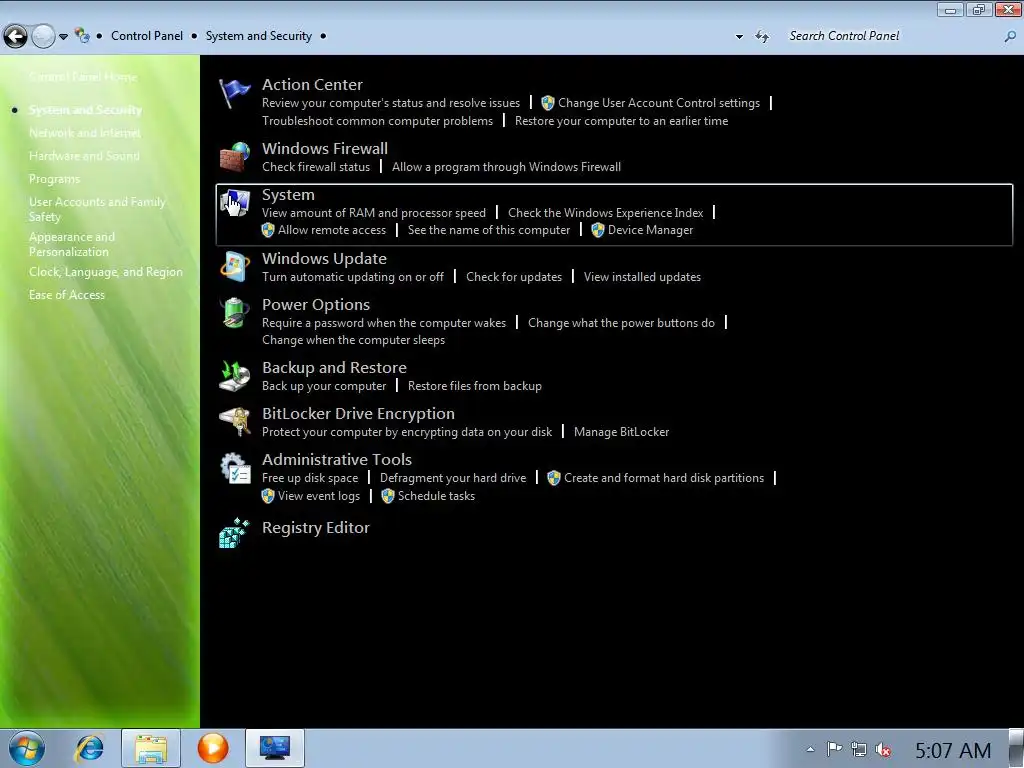Click the Control Panel taskbar button

point(275,748)
